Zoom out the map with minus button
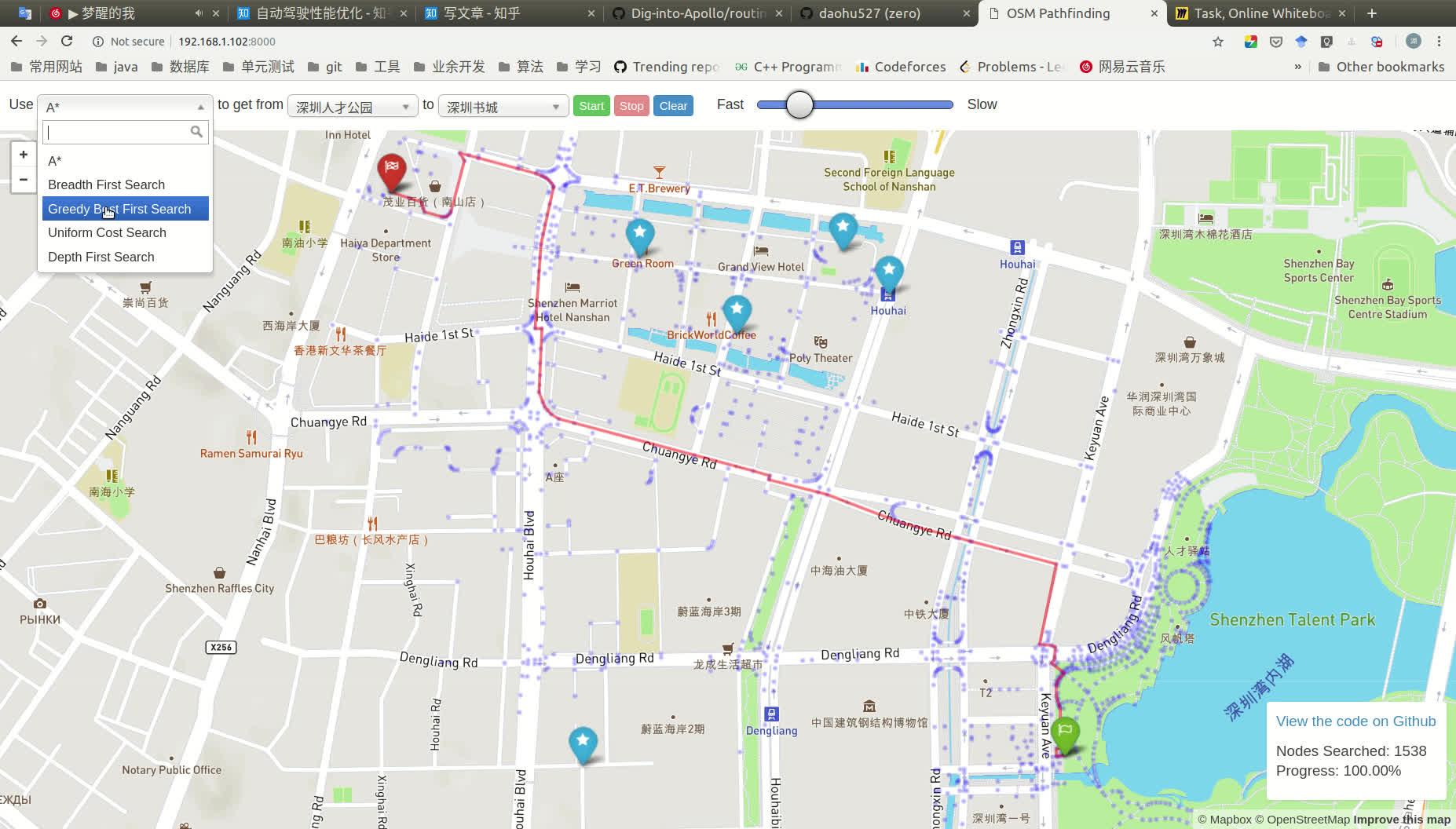Screen dimensions: 1456x829 tap(24, 180)
